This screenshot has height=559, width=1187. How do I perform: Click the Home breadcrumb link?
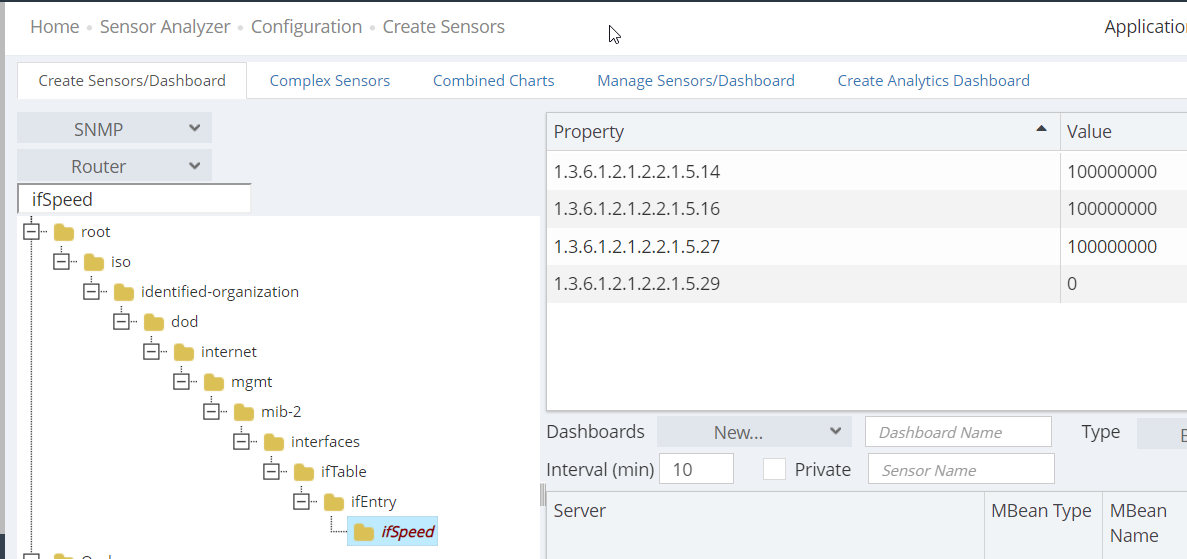[x=55, y=27]
